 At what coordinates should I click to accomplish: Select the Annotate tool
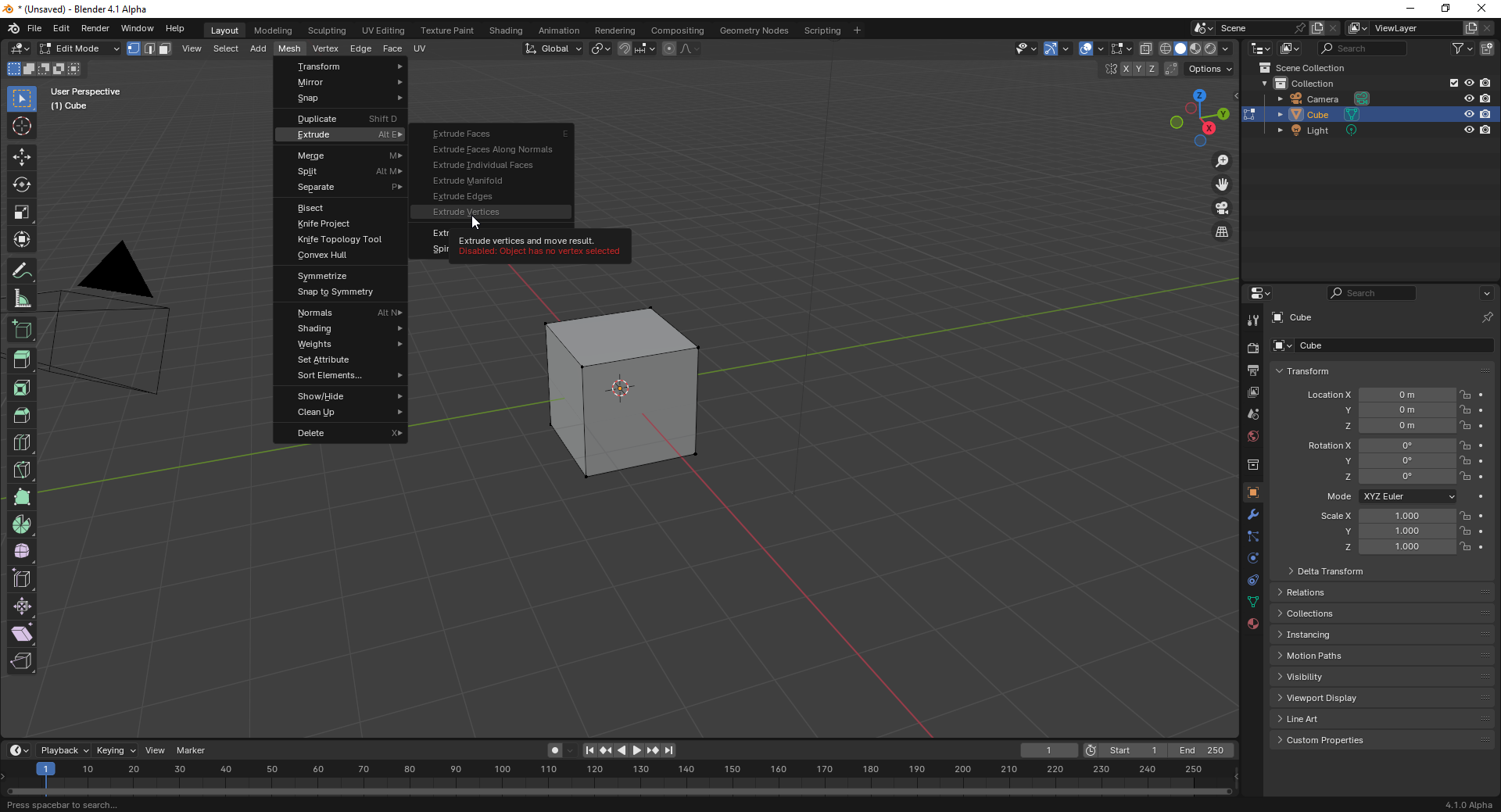[x=22, y=271]
